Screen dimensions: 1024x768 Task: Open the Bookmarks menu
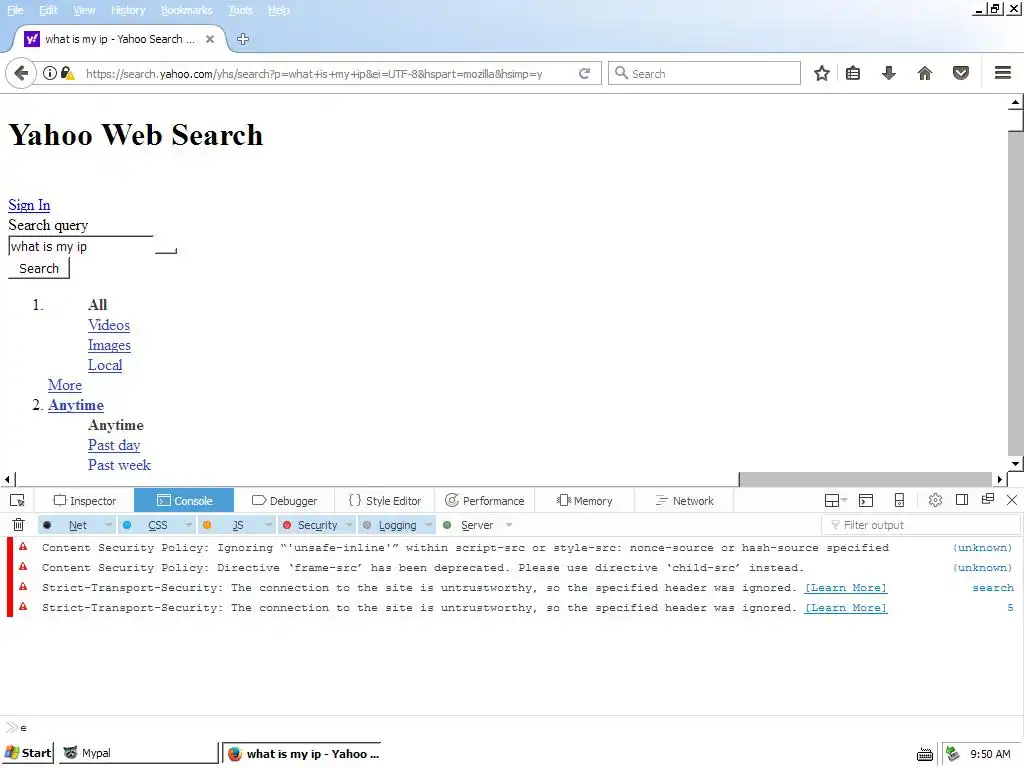coord(187,10)
